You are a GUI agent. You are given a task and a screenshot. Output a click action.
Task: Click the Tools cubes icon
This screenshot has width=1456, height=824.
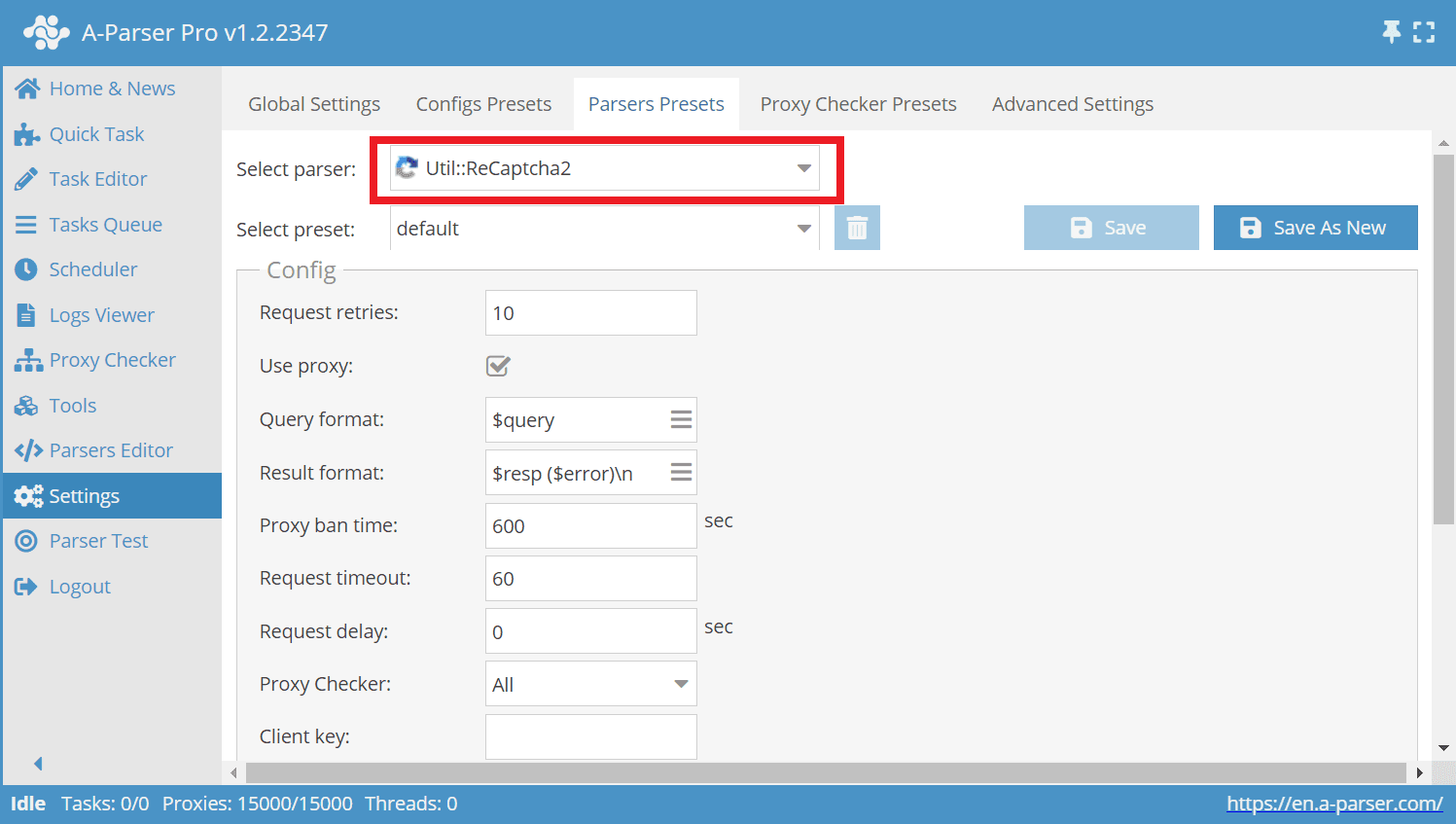[26, 406]
